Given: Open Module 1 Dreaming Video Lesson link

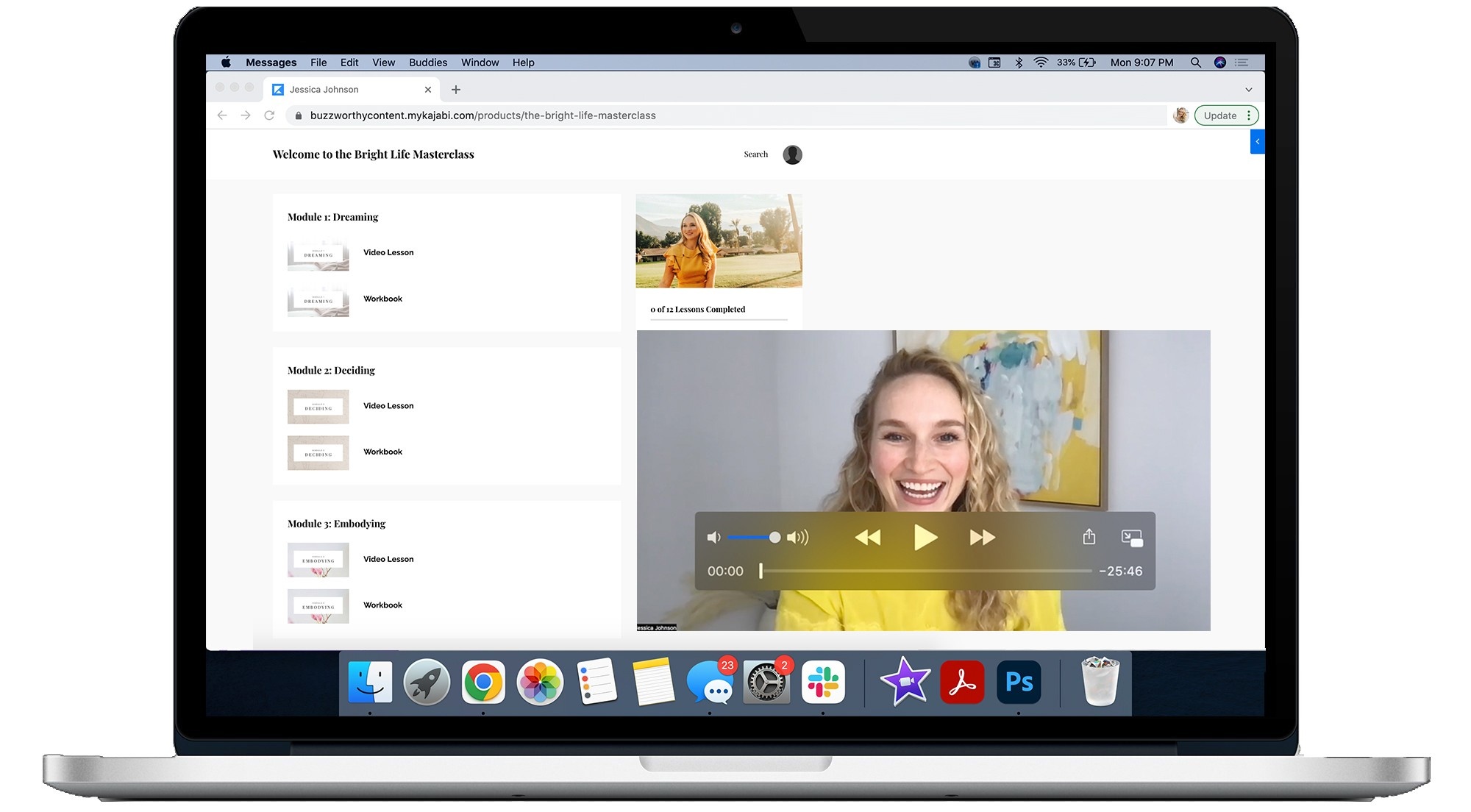Looking at the screenshot, I should coord(388,252).
